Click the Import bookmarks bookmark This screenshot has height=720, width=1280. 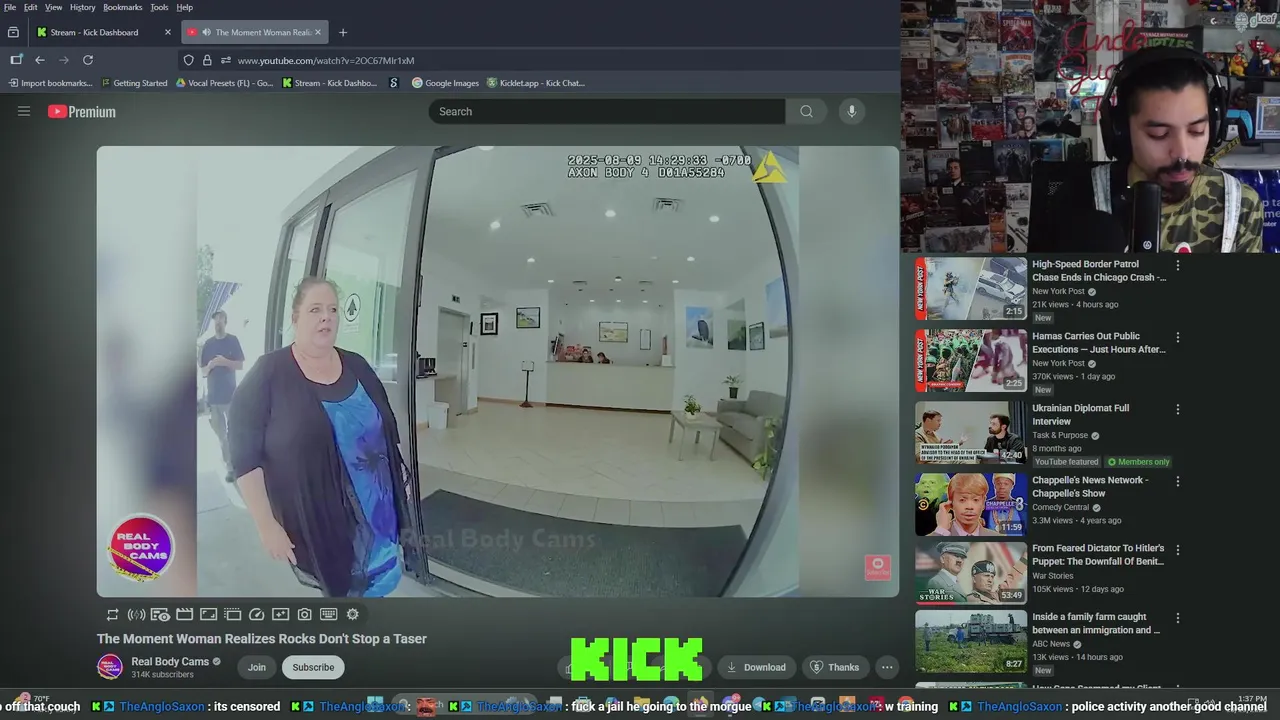pos(50,83)
